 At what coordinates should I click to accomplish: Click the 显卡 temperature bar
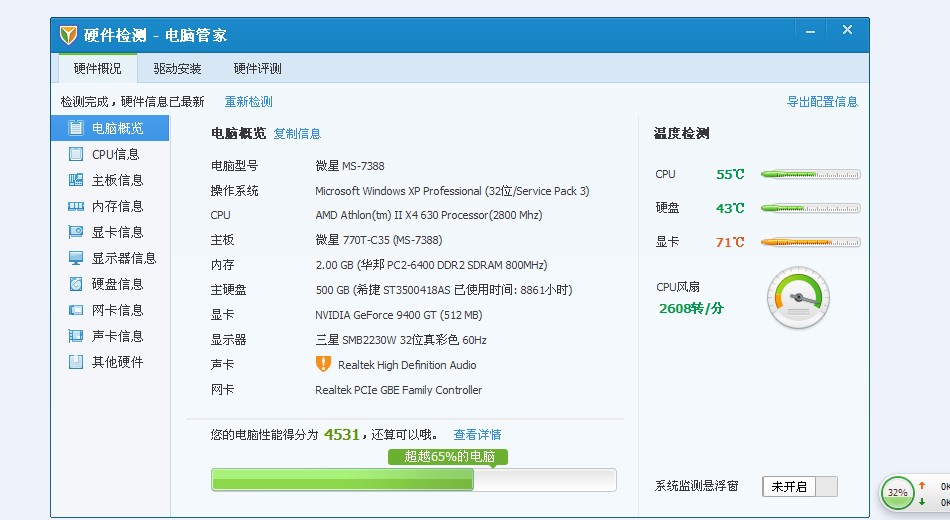click(810, 242)
